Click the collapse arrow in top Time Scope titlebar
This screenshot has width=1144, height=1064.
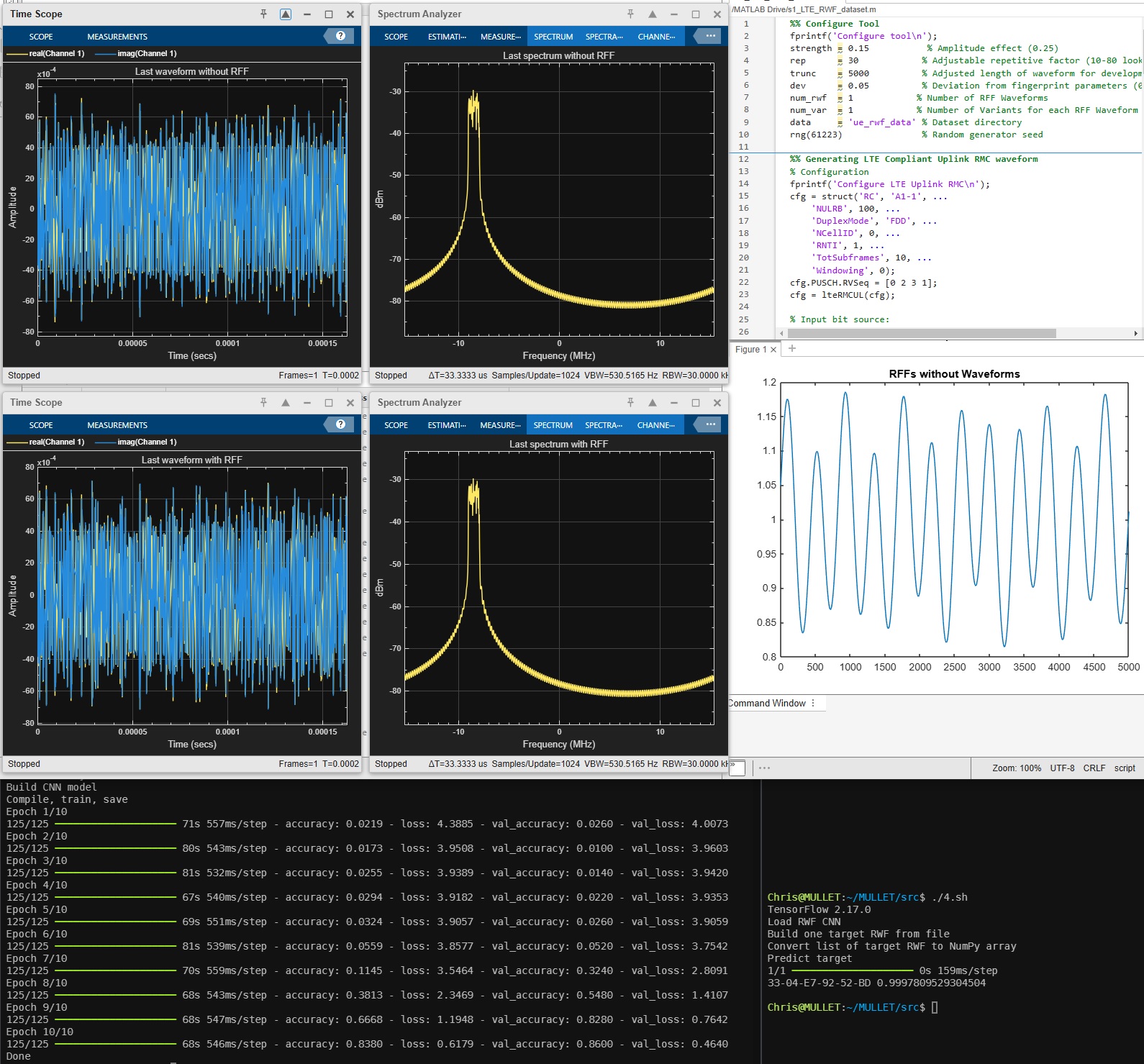click(286, 14)
